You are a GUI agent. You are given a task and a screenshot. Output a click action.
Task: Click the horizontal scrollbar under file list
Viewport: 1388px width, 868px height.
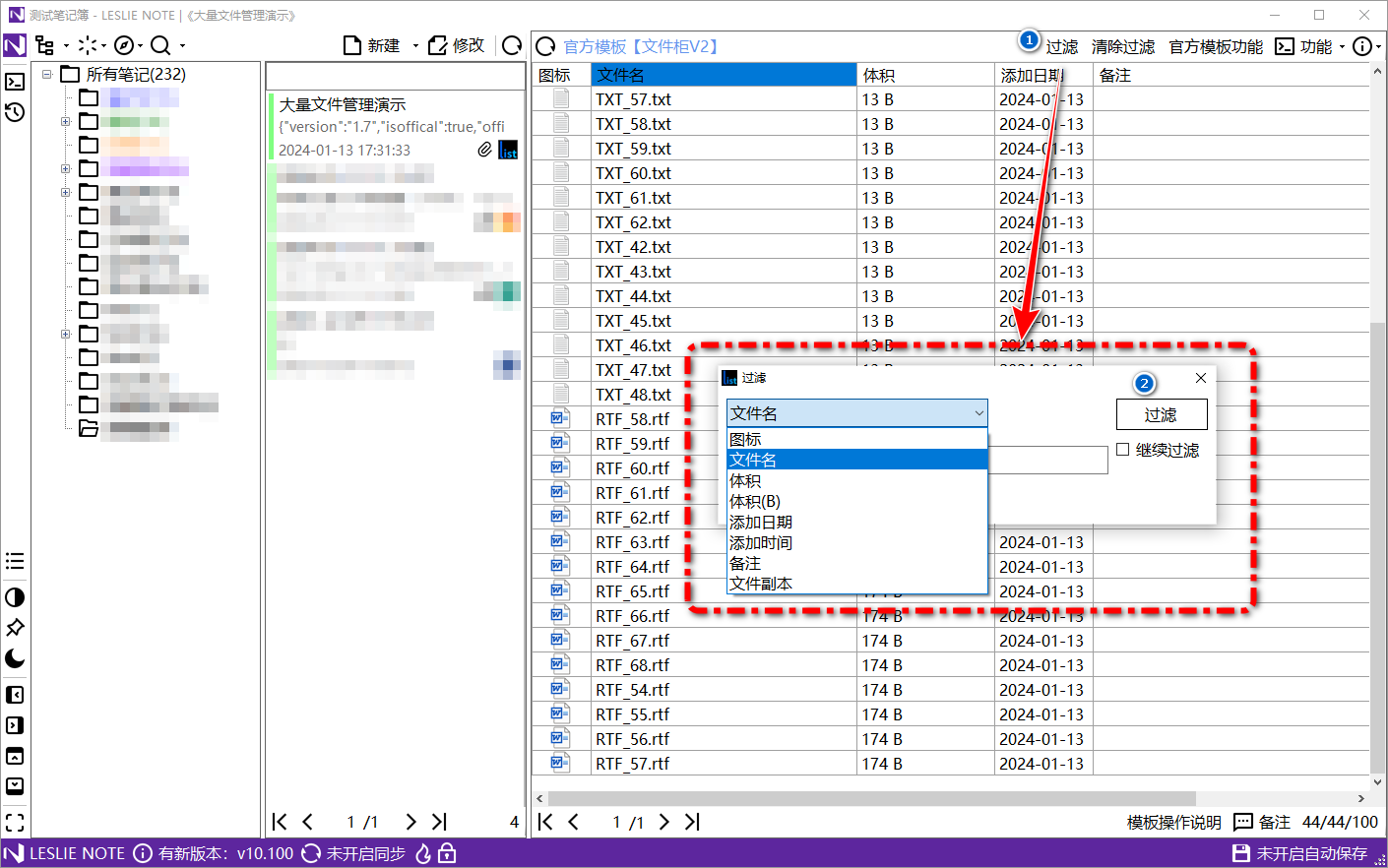click(x=871, y=798)
